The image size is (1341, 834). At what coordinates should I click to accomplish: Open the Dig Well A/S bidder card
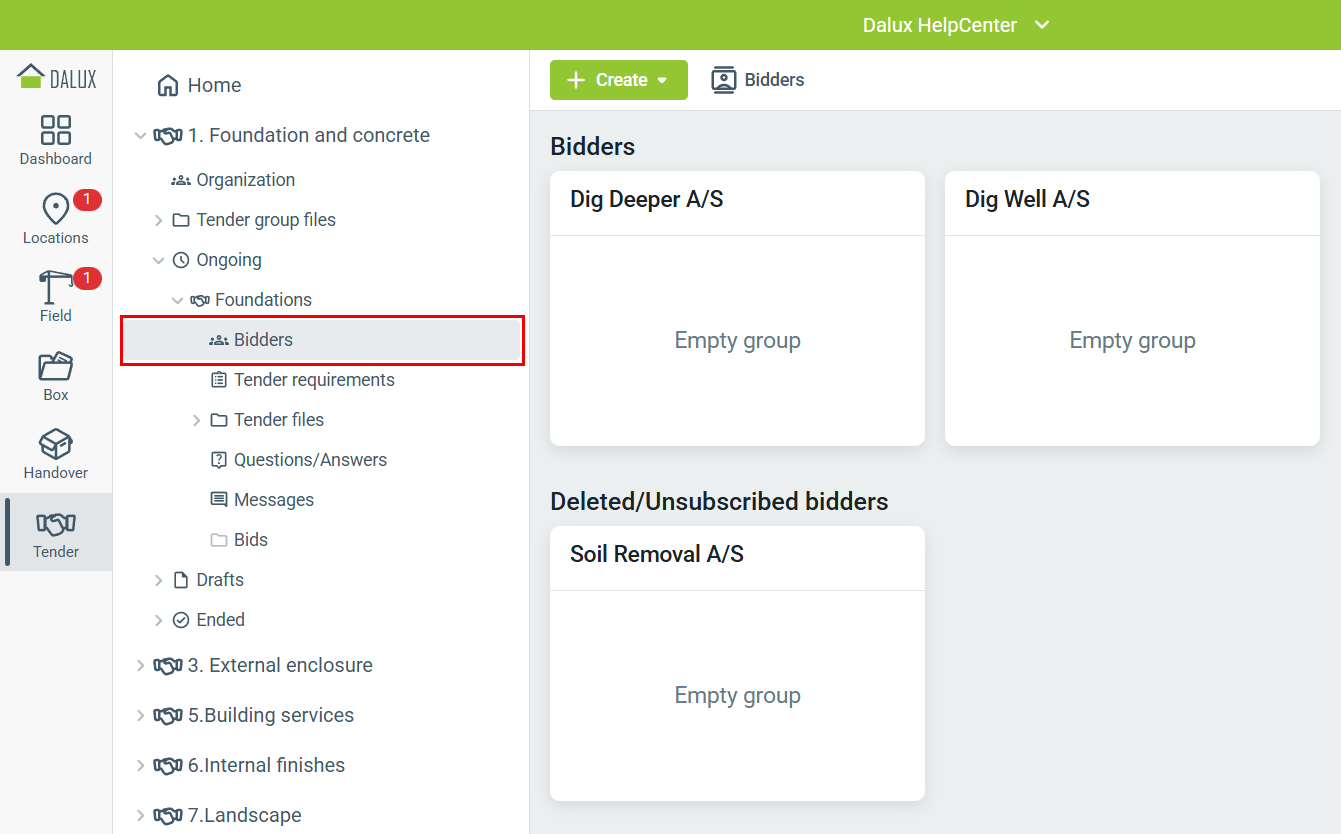coord(1132,308)
